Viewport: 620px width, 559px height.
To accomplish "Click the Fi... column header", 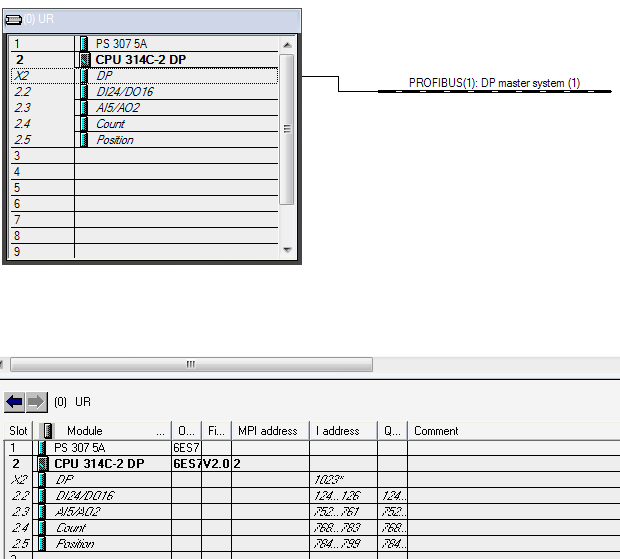I will pos(216,431).
